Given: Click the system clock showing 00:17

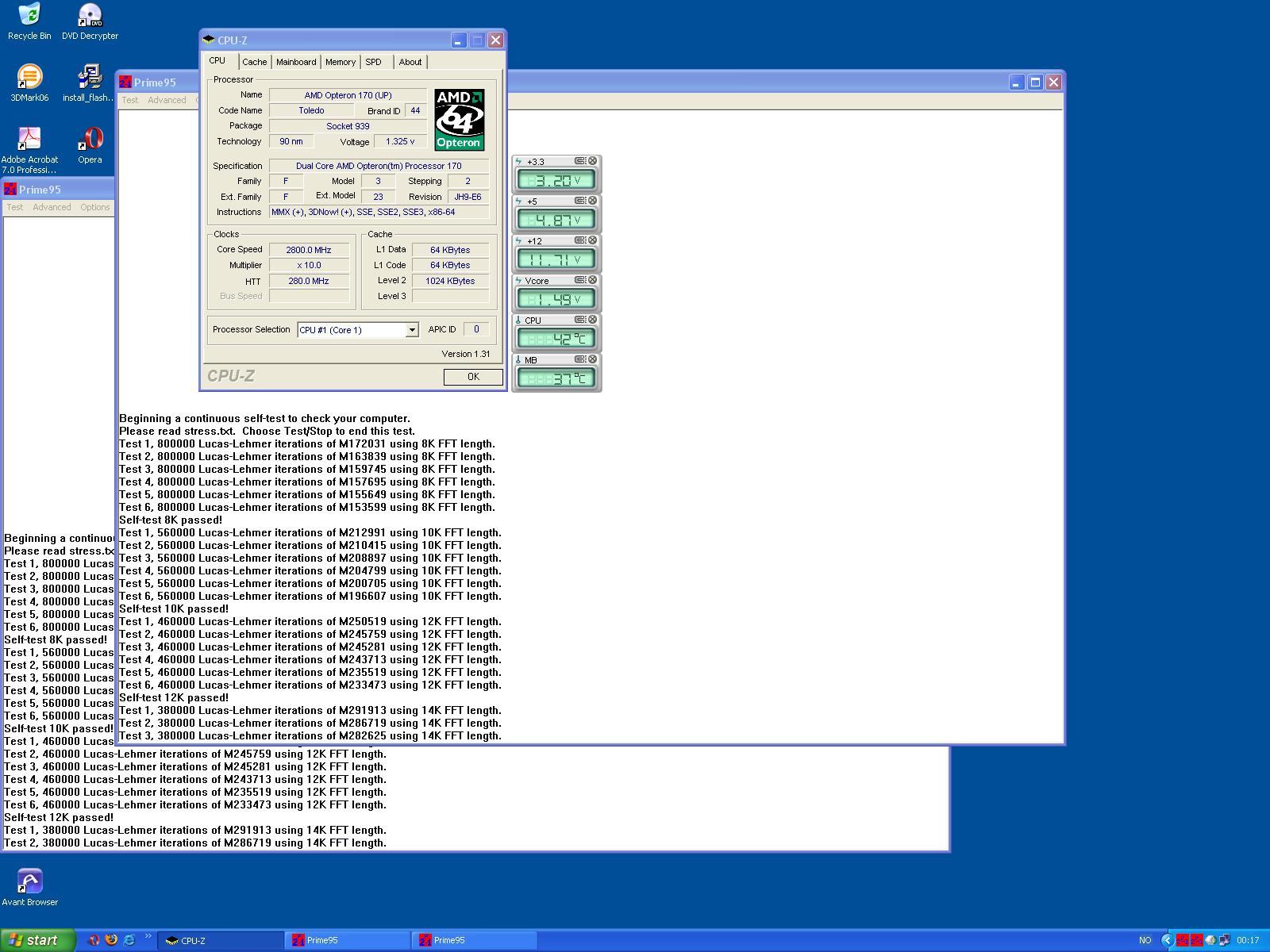Looking at the screenshot, I should click(x=1248, y=940).
